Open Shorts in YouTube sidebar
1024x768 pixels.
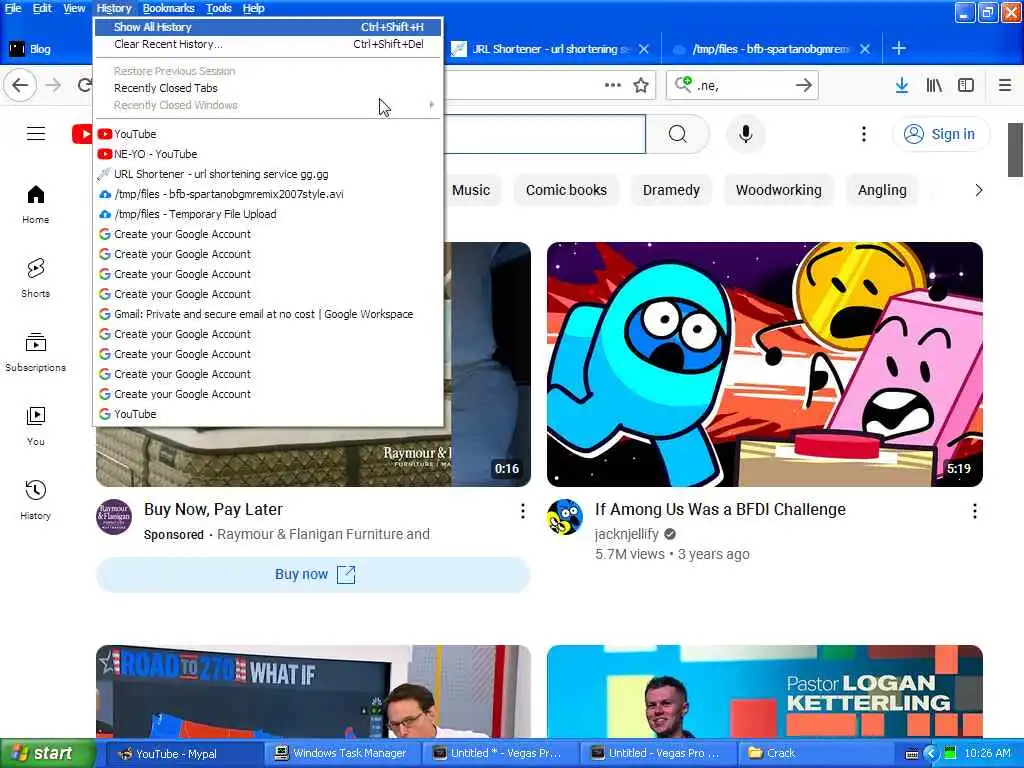36,278
